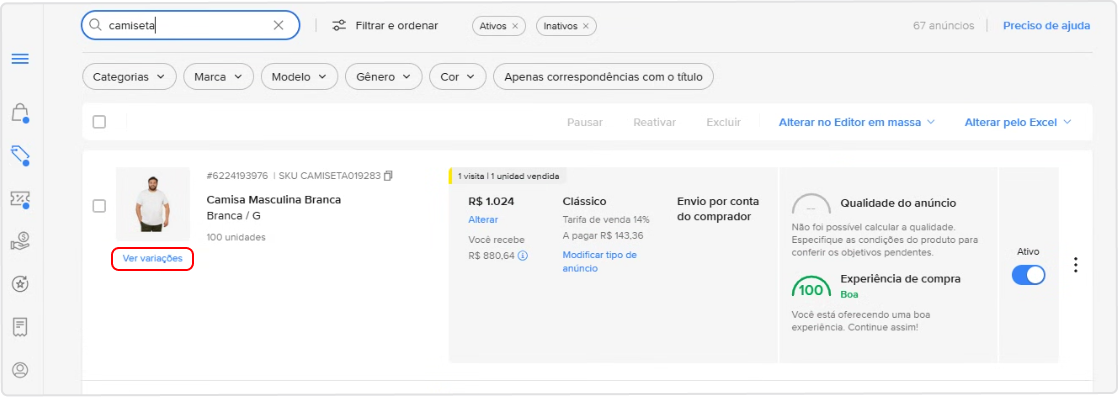The height and width of the screenshot is (397, 1118).
Task: Open the Preciso de ajuda link
Action: point(1047,26)
